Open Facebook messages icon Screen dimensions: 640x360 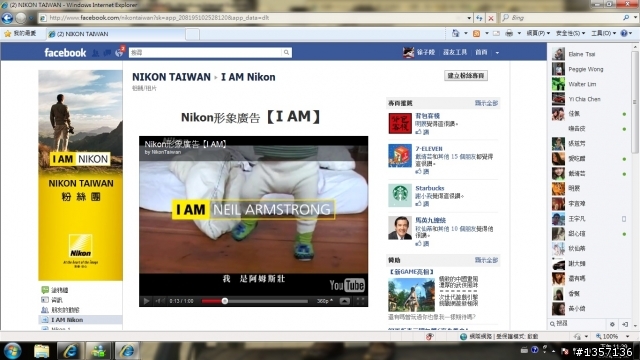[107, 53]
